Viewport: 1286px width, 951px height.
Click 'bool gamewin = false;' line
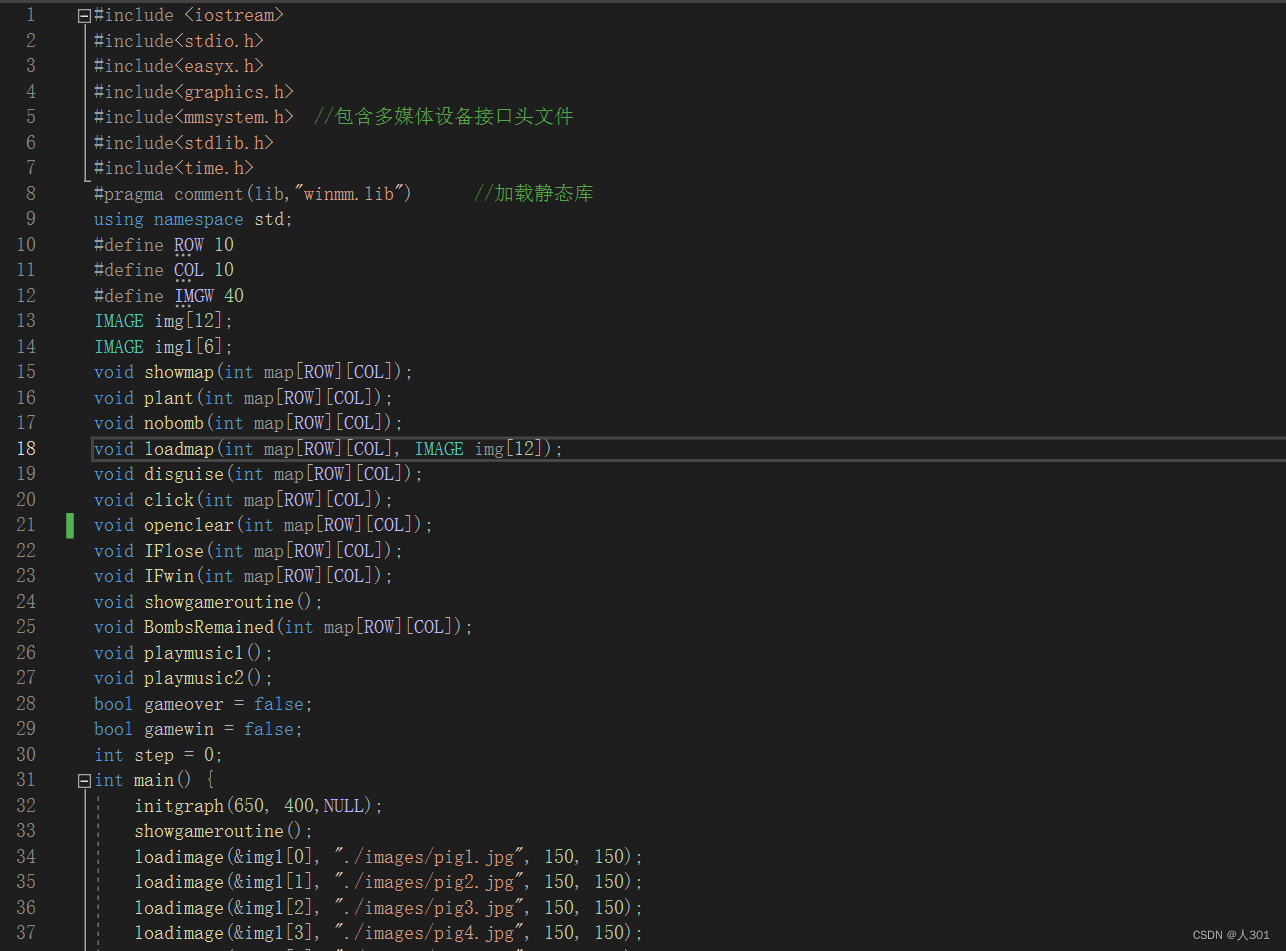[x=199, y=729]
